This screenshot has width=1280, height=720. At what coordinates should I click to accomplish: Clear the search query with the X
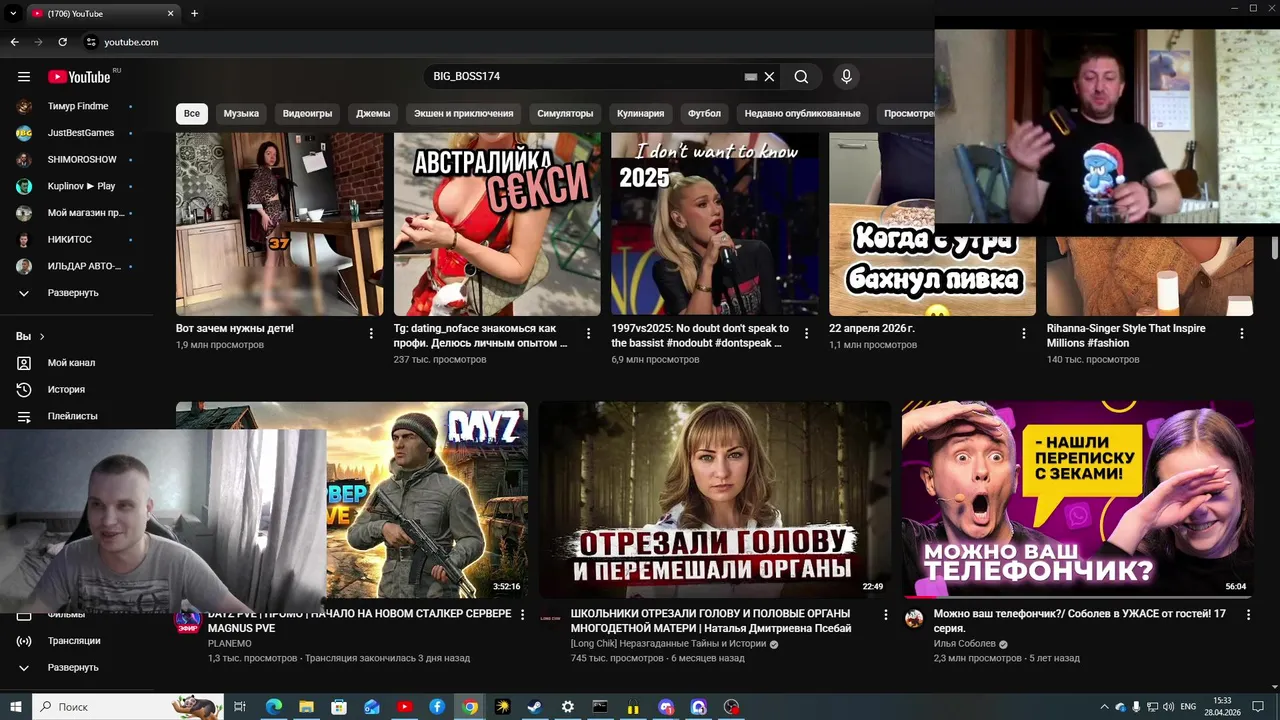(769, 77)
